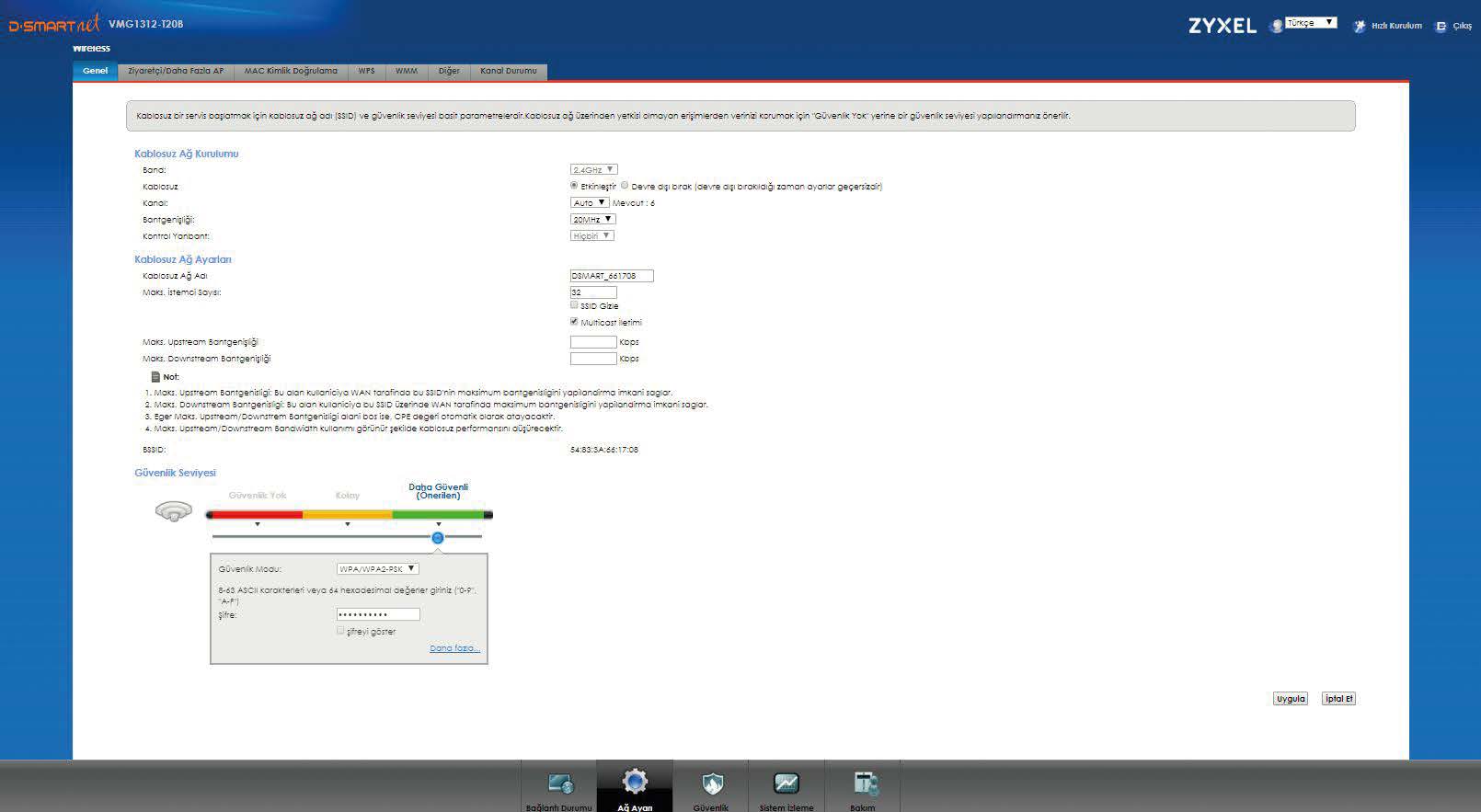
Task: Click the Sistem İzleme chart icon
Action: (786, 783)
